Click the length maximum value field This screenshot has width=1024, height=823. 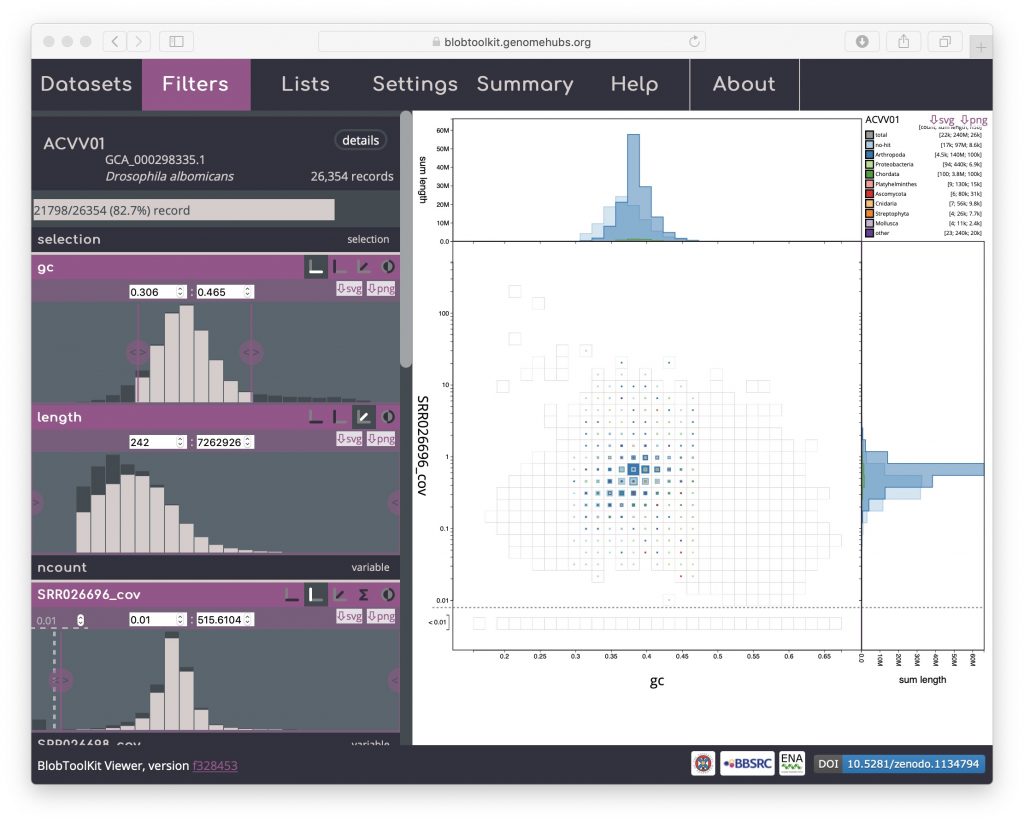[220, 442]
